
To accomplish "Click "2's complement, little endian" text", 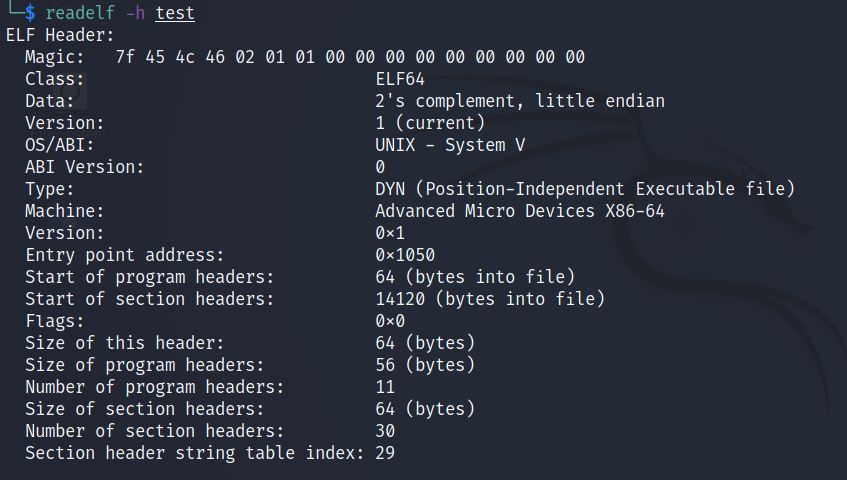I will (519, 101).
